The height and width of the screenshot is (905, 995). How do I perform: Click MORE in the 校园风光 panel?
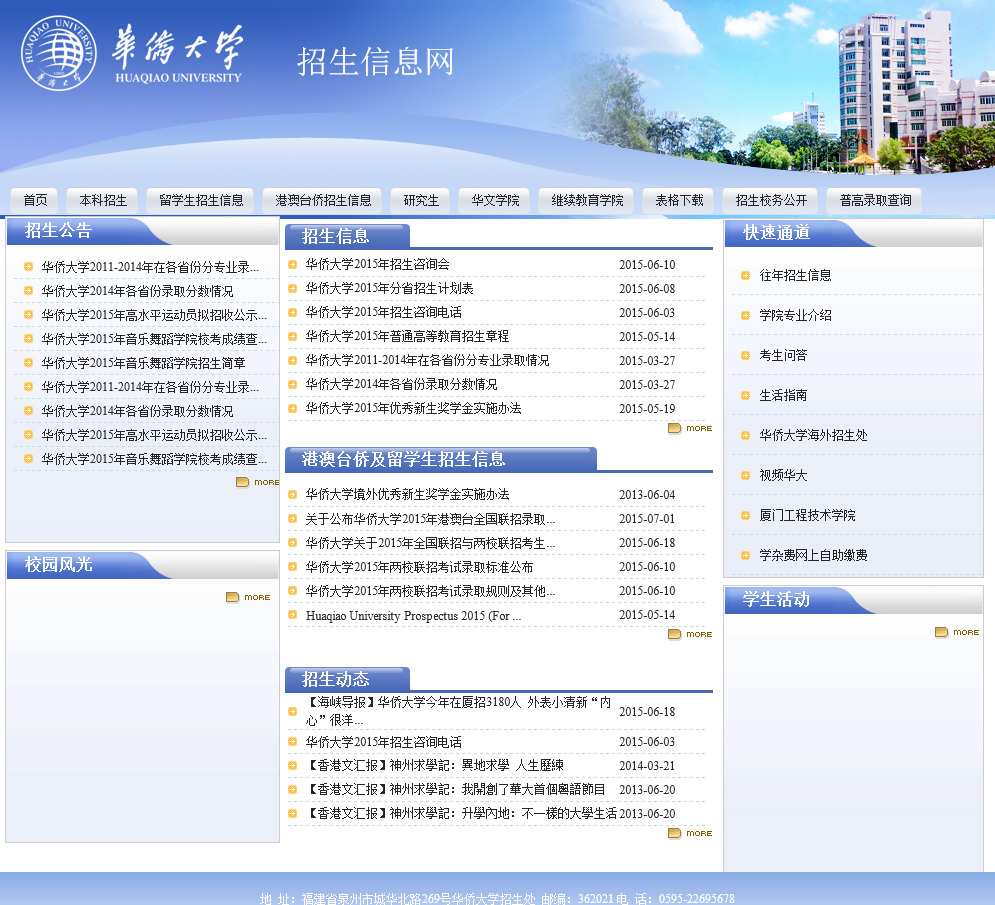(248, 597)
